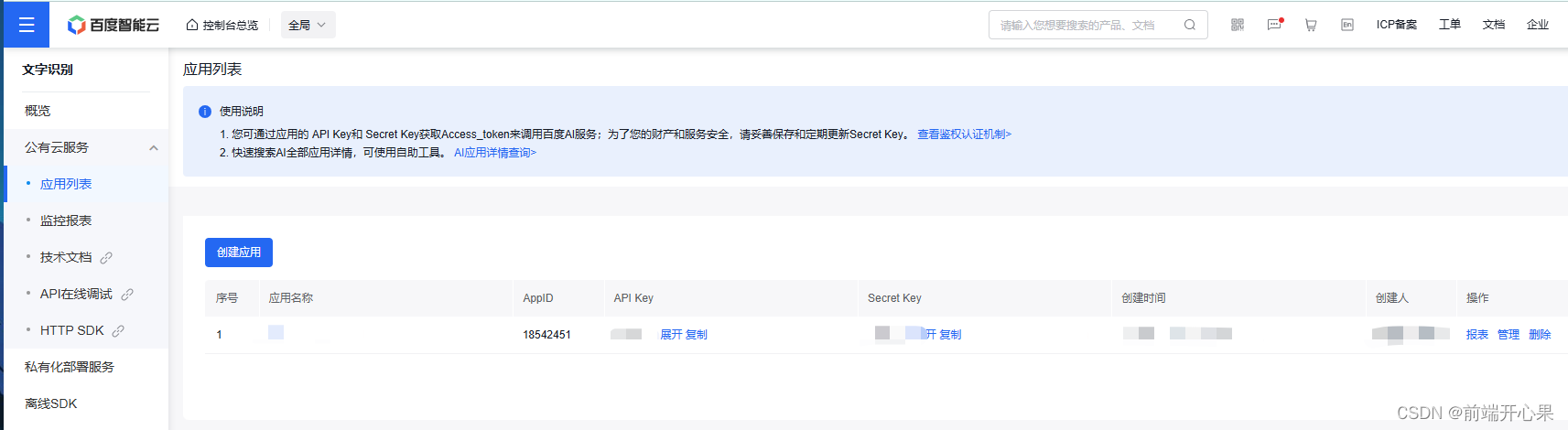This screenshot has height=430, width=1568.
Task: Click the 创建时间 column header
Action: pos(1143,298)
